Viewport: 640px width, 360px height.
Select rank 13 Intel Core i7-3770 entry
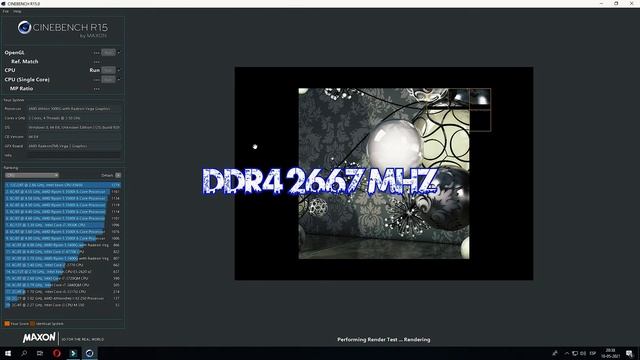point(63,265)
